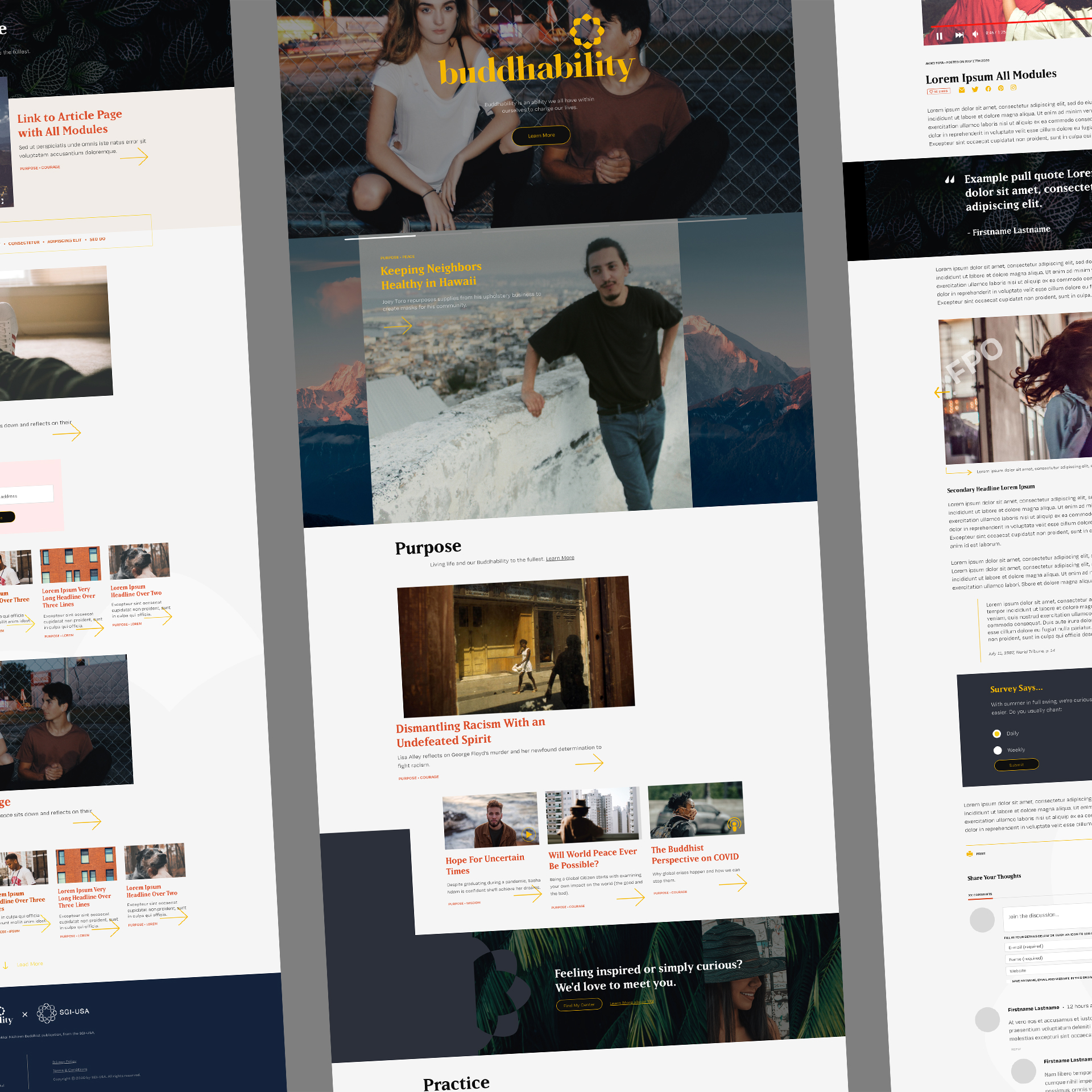Click the SGI-USA footer logo
The image size is (1092, 1092).
click(x=63, y=1013)
